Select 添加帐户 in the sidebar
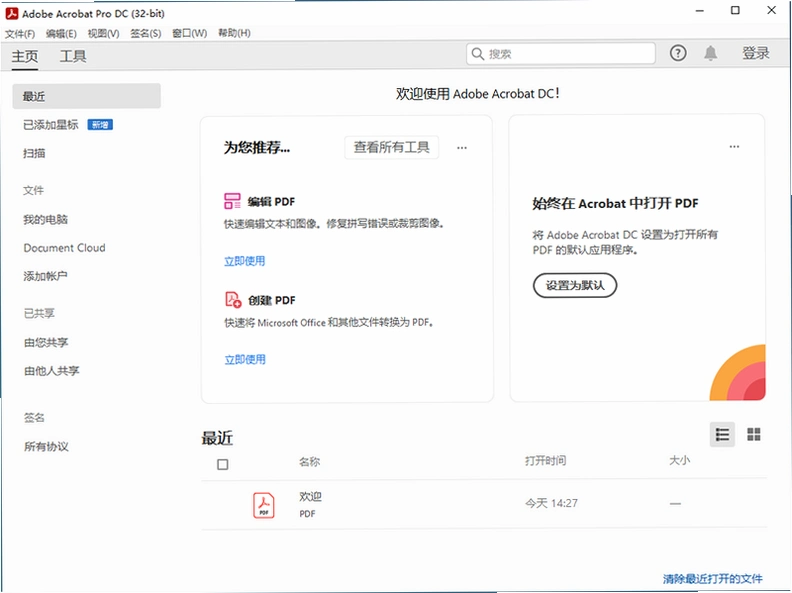Image resolution: width=792 pixels, height=593 pixels. 45,276
